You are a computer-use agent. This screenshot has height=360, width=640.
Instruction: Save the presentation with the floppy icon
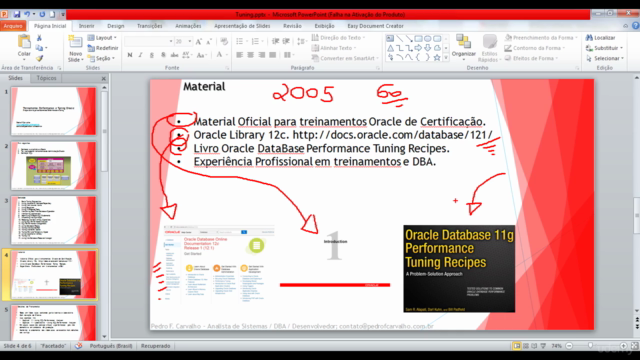tap(16, 14)
